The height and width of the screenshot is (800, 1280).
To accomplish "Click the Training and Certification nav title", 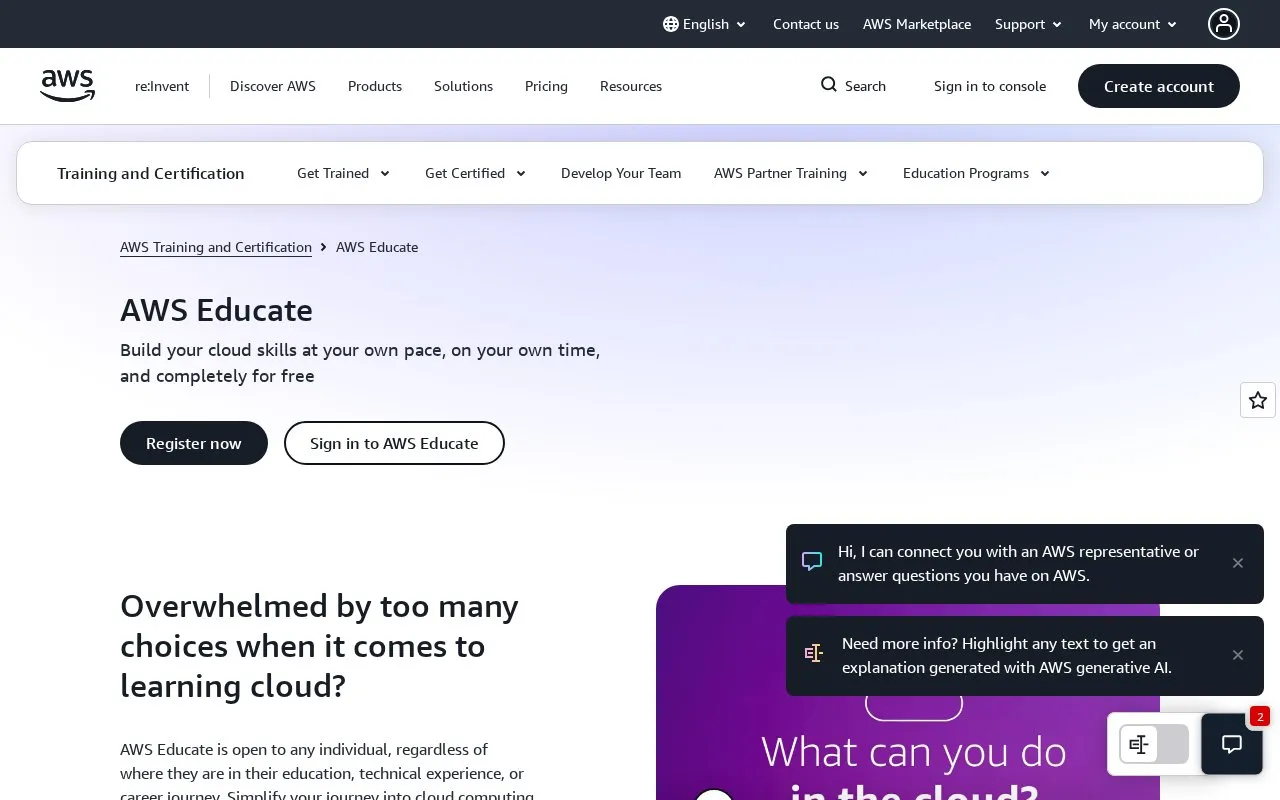I will click(x=151, y=173).
